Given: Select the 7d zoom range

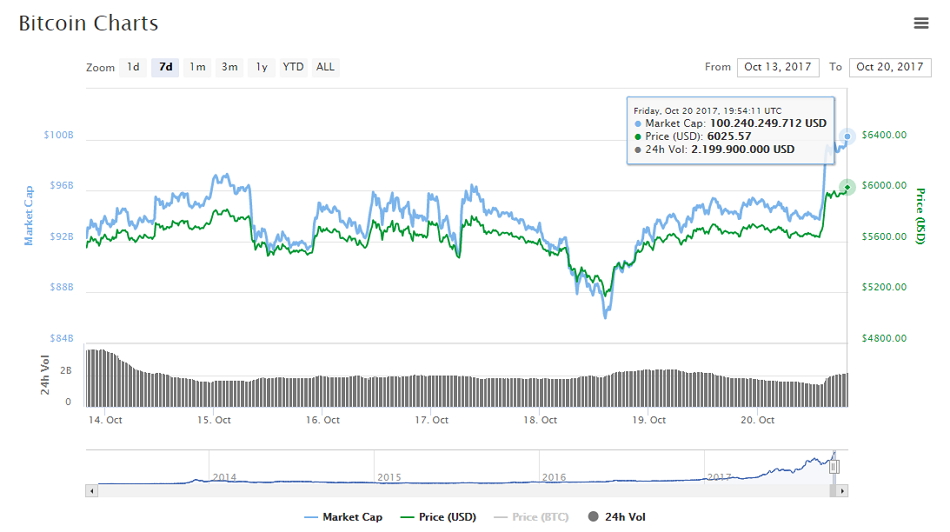Looking at the screenshot, I should (x=165, y=67).
